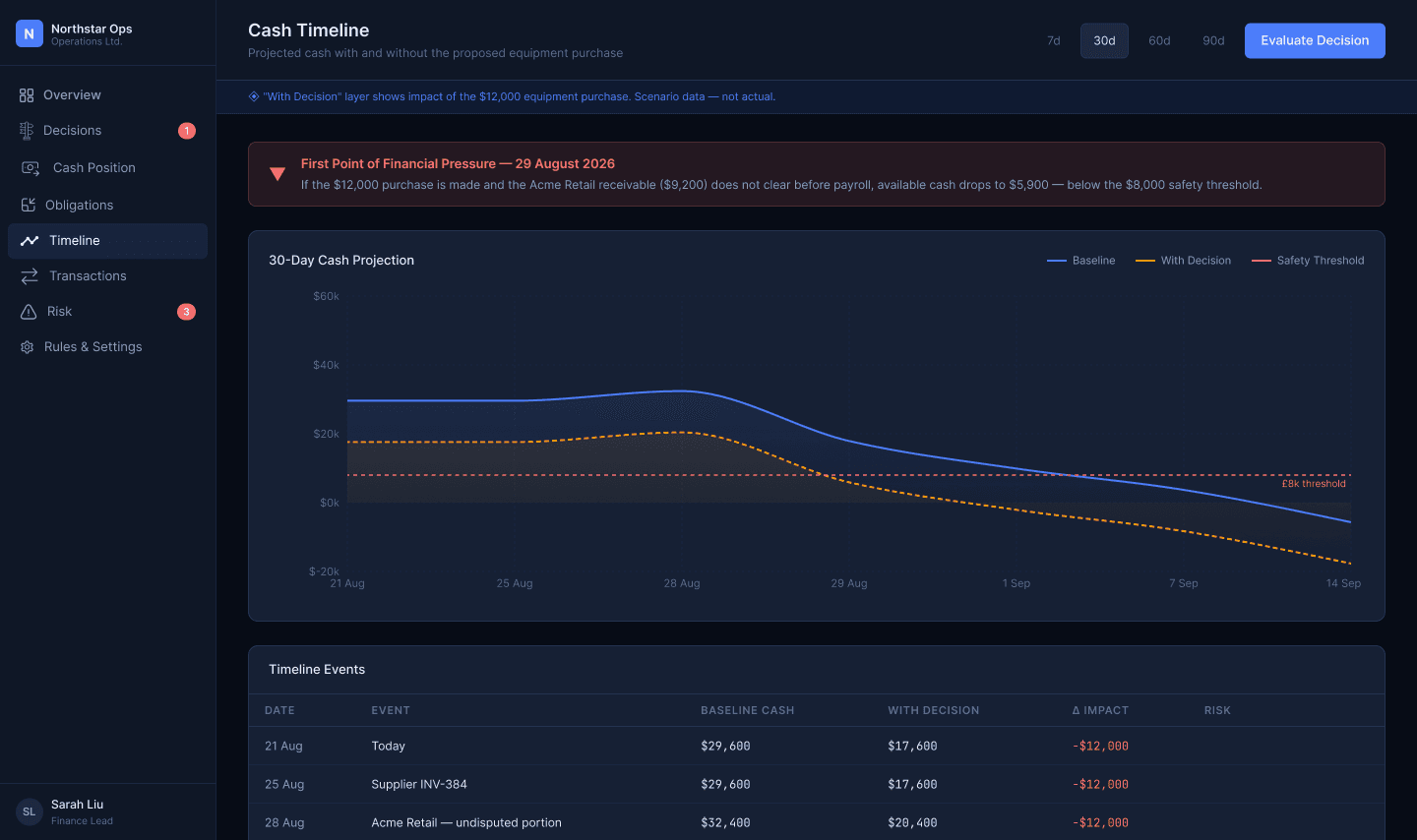The width and height of the screenshot is (1417, 840).
Task: Switch the range to 60d
Action: (1159, 41)
